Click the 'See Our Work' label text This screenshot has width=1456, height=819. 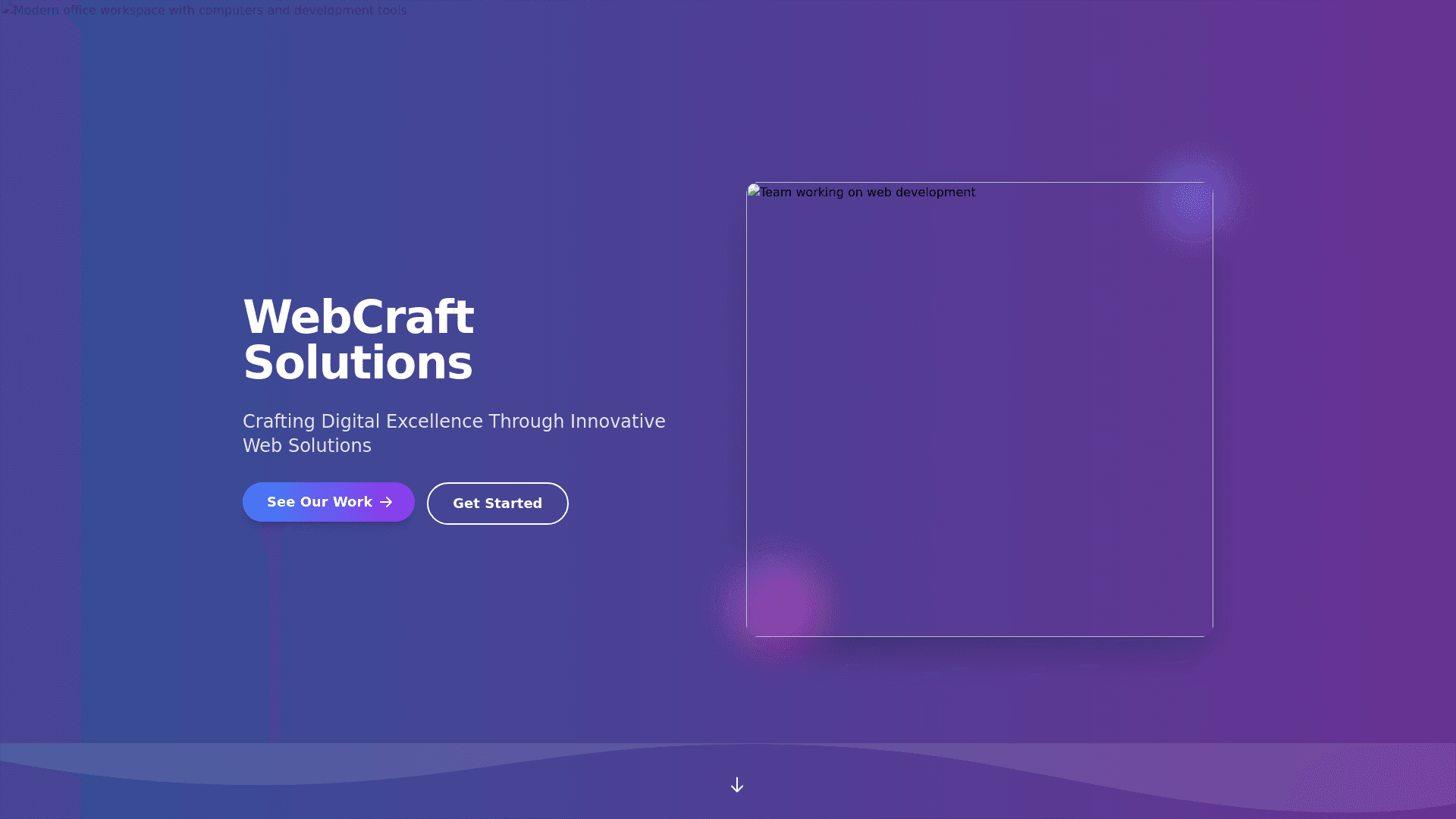(x=319, y=502)
